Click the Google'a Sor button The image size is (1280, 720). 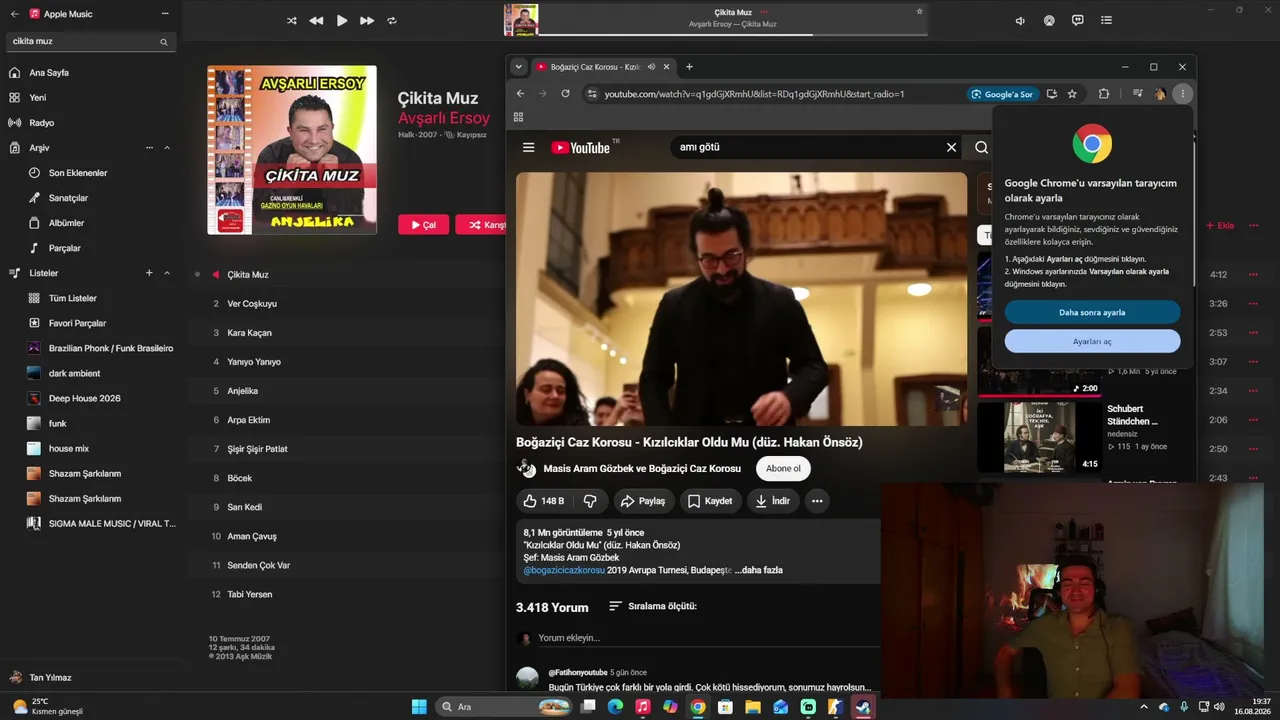(1001, 94)
